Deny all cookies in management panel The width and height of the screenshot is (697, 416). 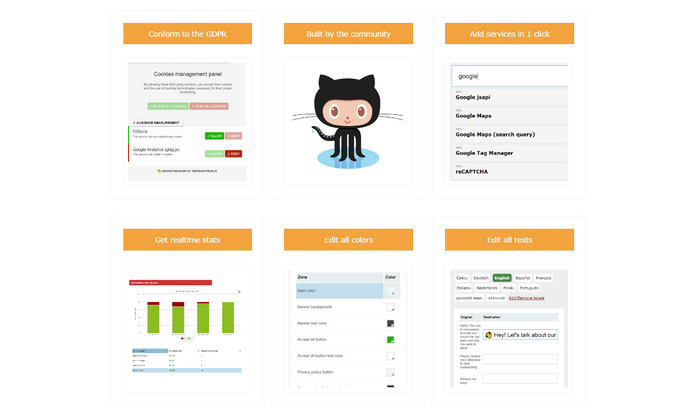[209, 106]
